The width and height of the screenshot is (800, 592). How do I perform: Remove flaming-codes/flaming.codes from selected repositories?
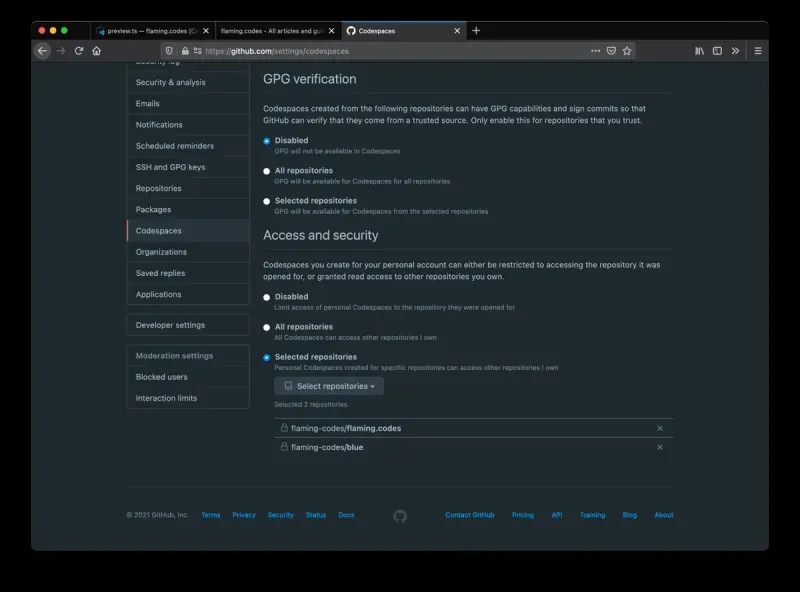tap(660, 428)
